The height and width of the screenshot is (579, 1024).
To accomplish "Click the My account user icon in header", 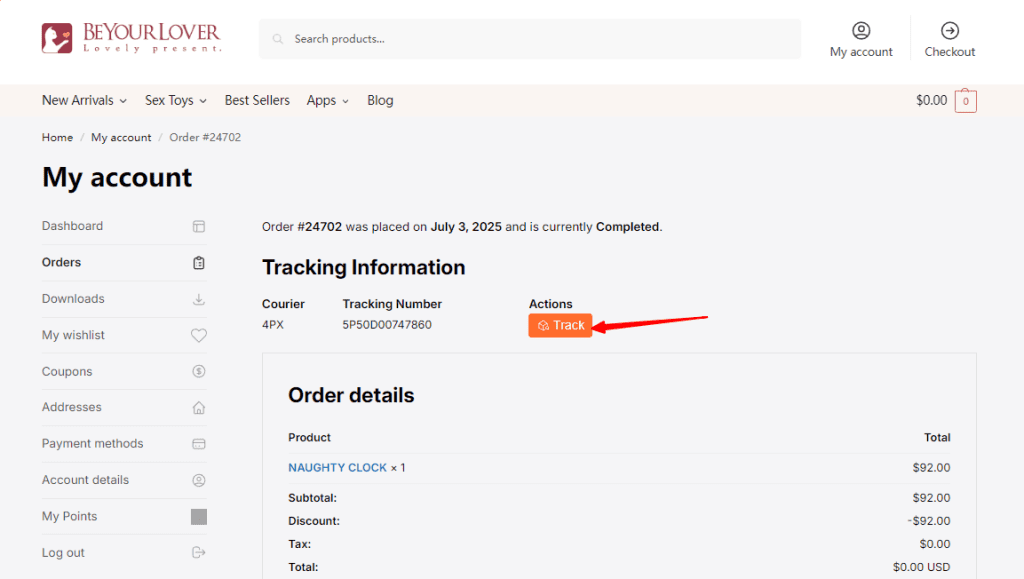I will coord(861,31).
